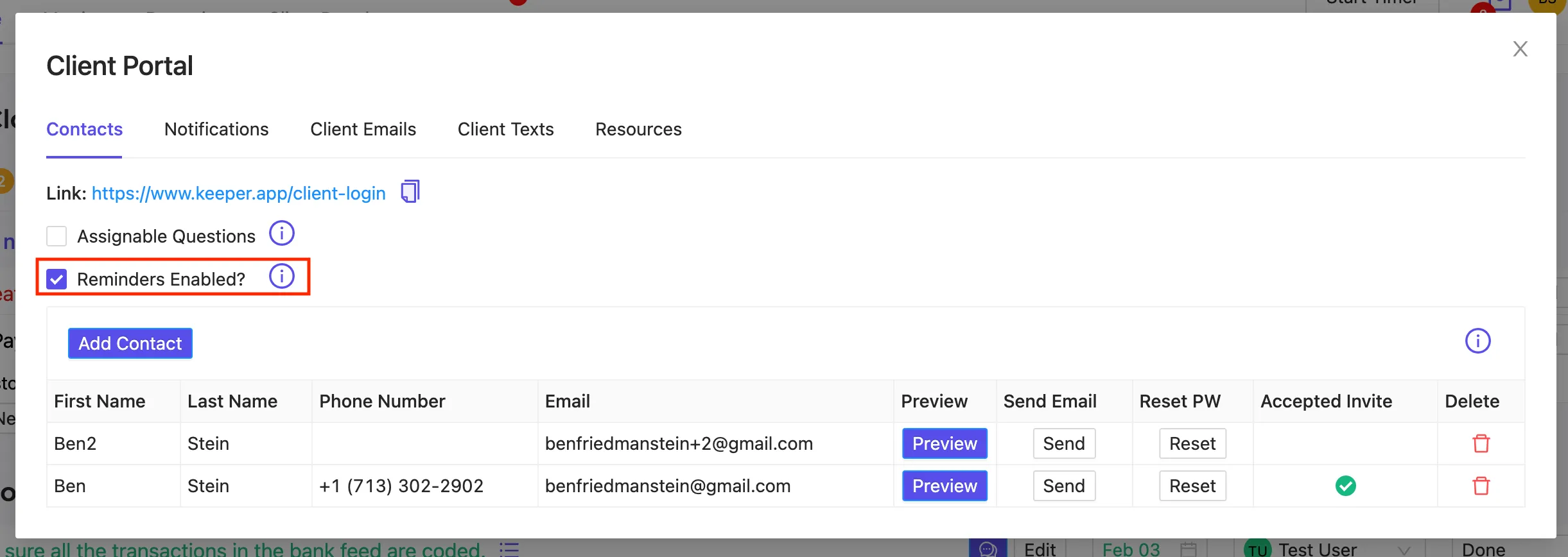Click the task list icon behind dialog
This screenshot has height=557, width=1568.
(x=509, y=549)
